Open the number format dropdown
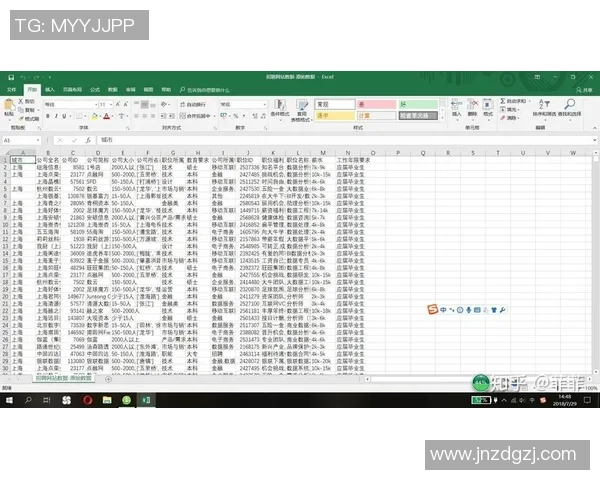 coord(265,104)
